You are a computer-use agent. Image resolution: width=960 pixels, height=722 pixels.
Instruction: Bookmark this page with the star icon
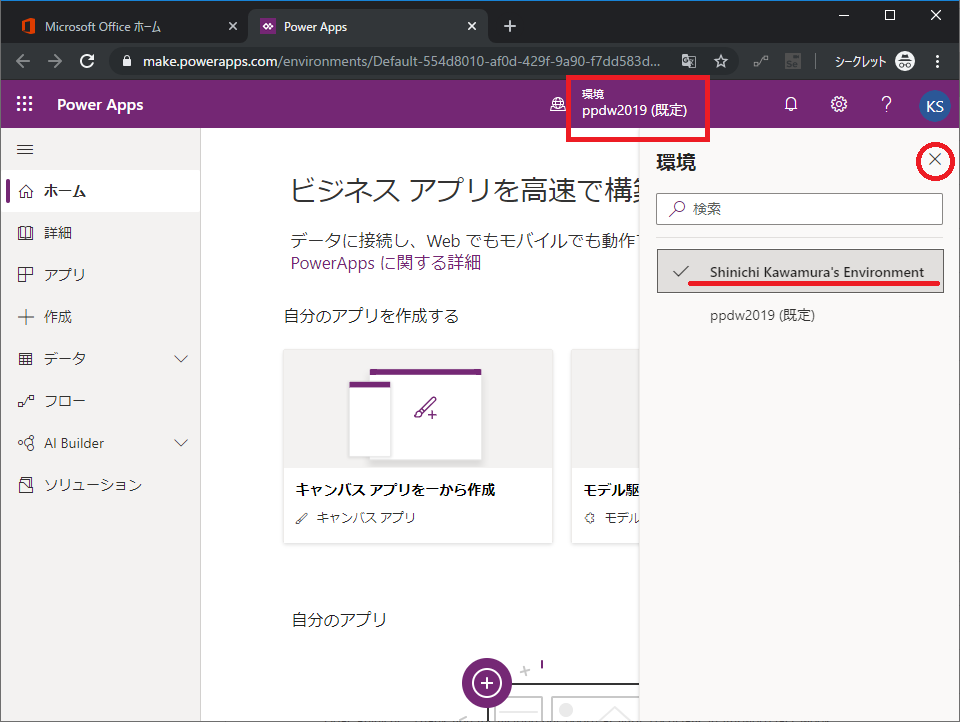721,61
